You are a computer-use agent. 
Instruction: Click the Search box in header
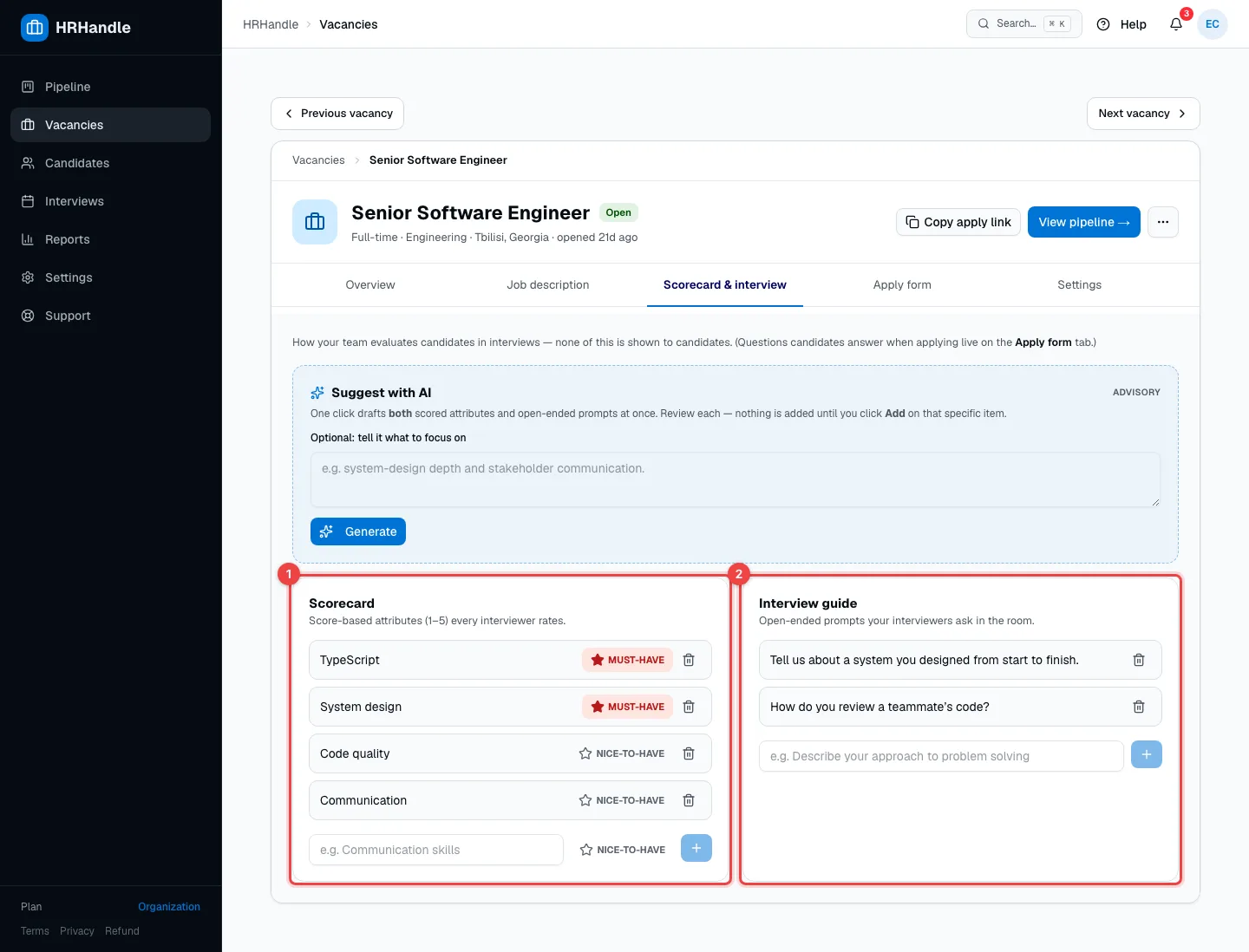tap(1024, 24)
